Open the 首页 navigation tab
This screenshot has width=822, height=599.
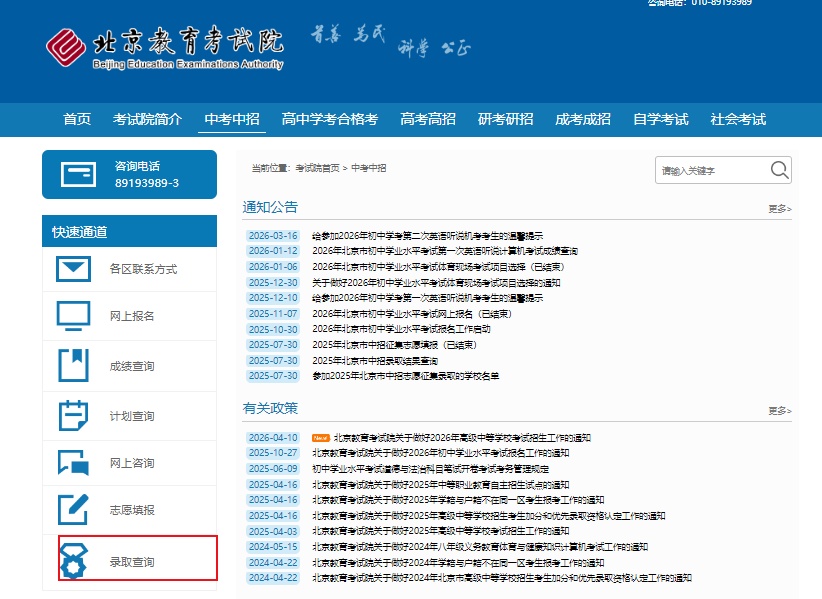click(77, 119)
